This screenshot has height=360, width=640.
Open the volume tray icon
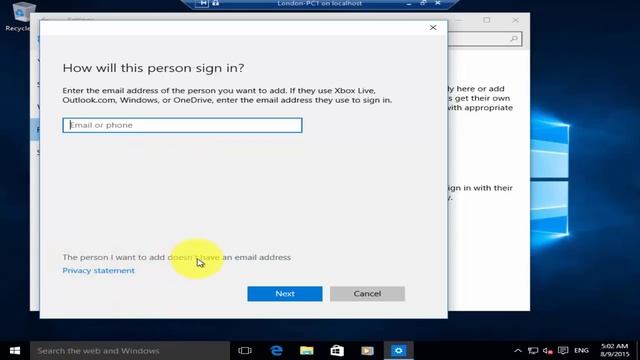(548, 351)
